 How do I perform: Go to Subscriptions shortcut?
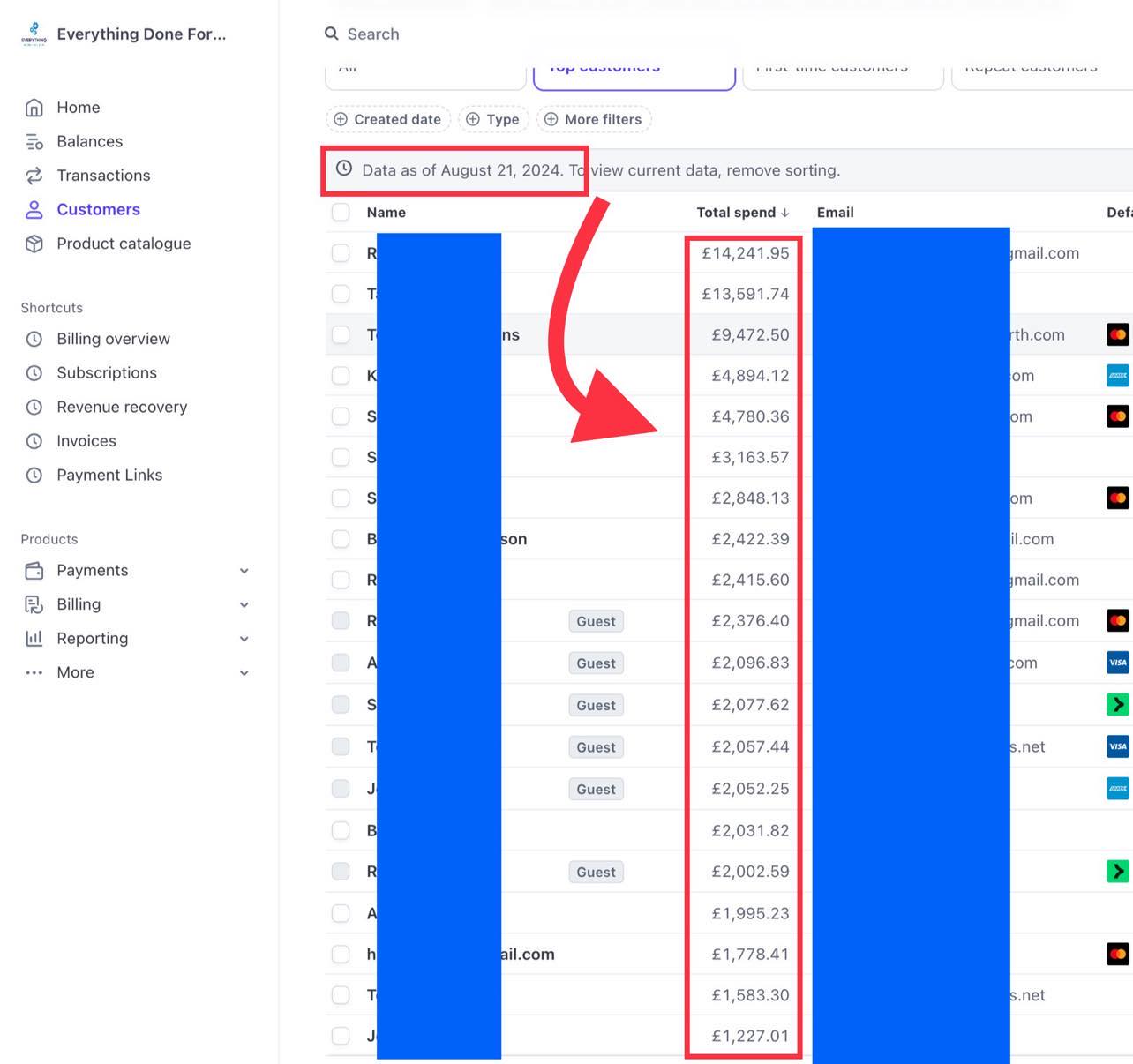107,373
